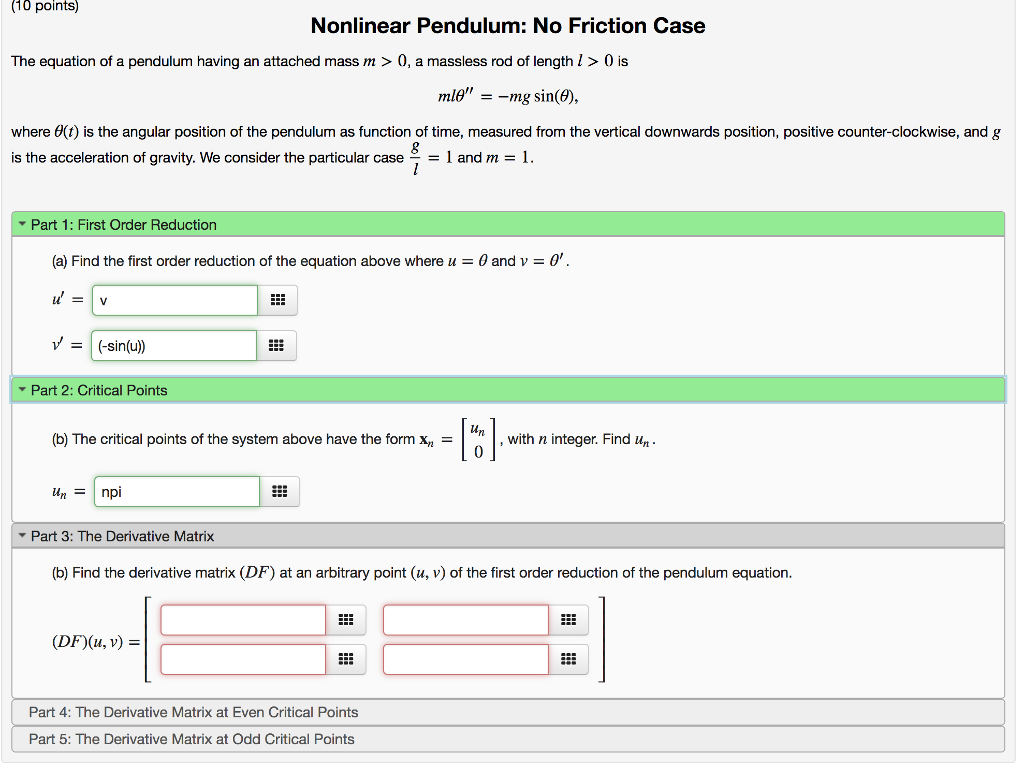Open the keypad for the top-right DF matrix entry
This screenshot has height=767, width=1024.
568,619
